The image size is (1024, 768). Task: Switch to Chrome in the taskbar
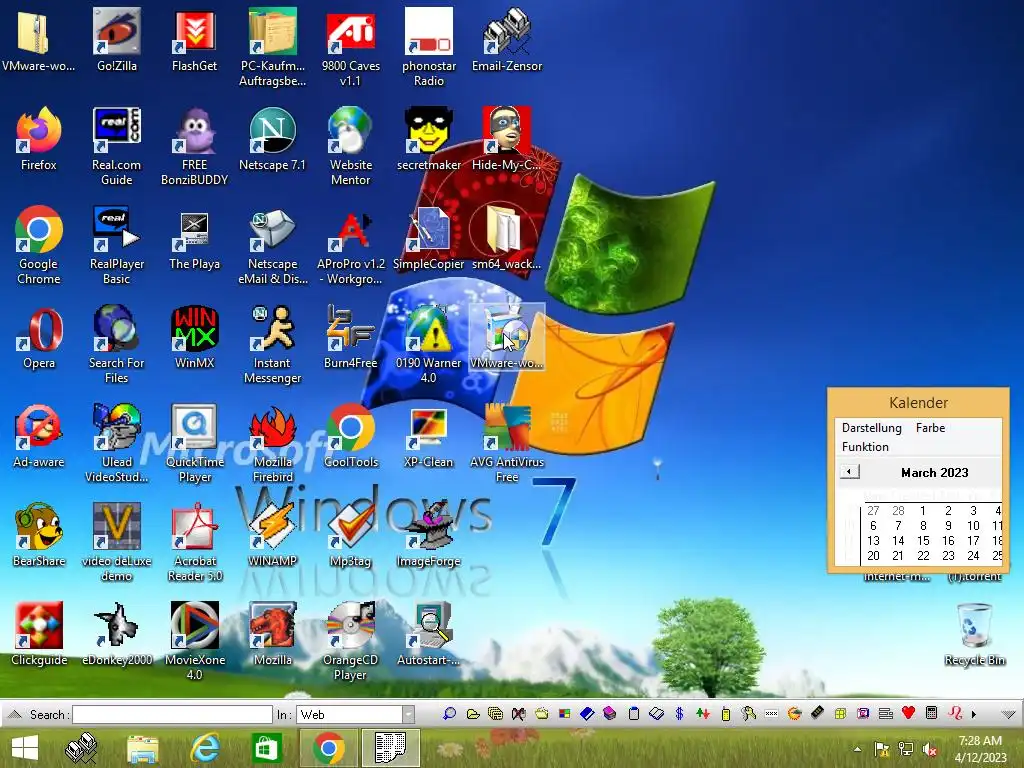328,748
